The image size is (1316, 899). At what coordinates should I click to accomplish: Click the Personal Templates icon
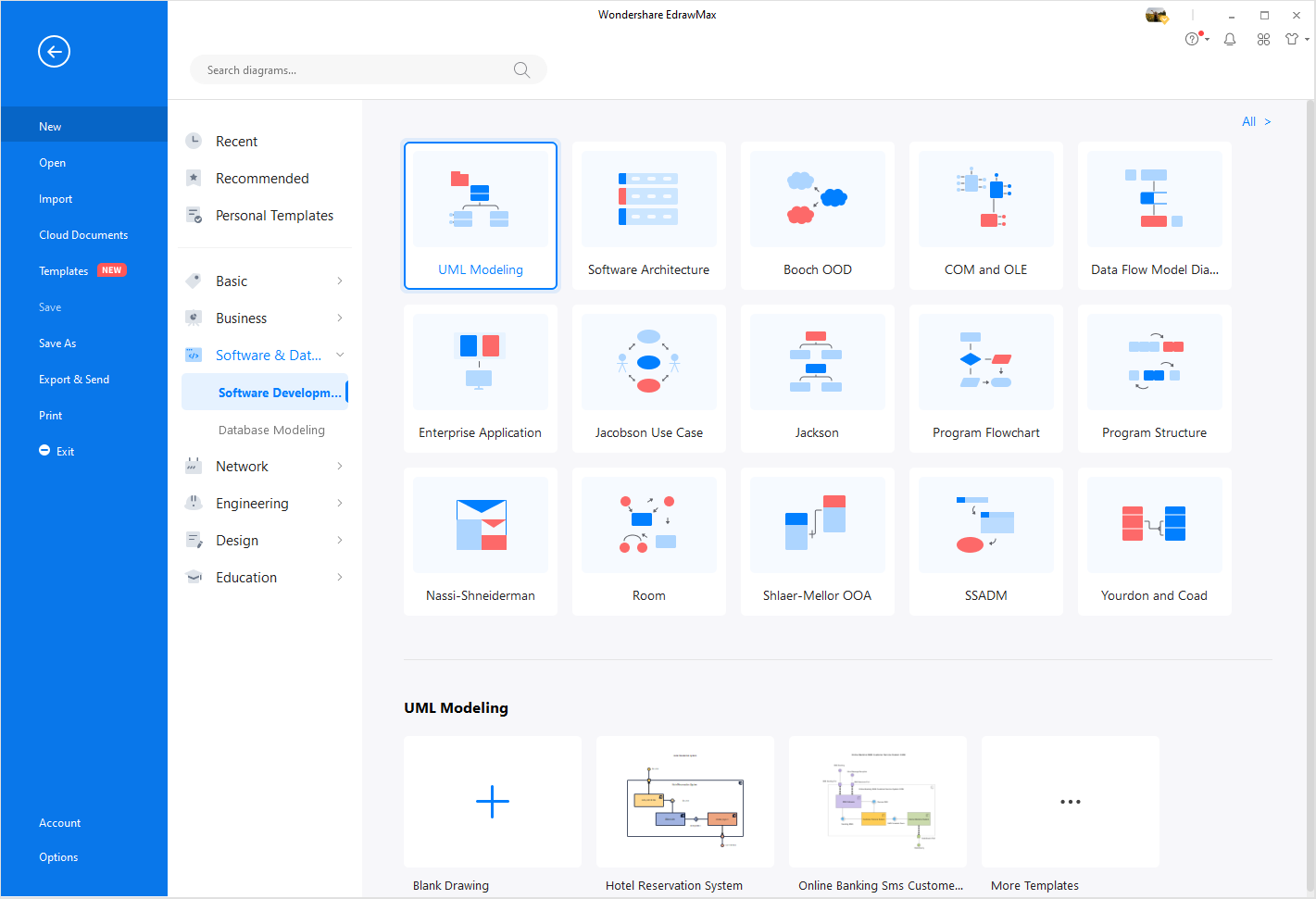pos(194,215)
